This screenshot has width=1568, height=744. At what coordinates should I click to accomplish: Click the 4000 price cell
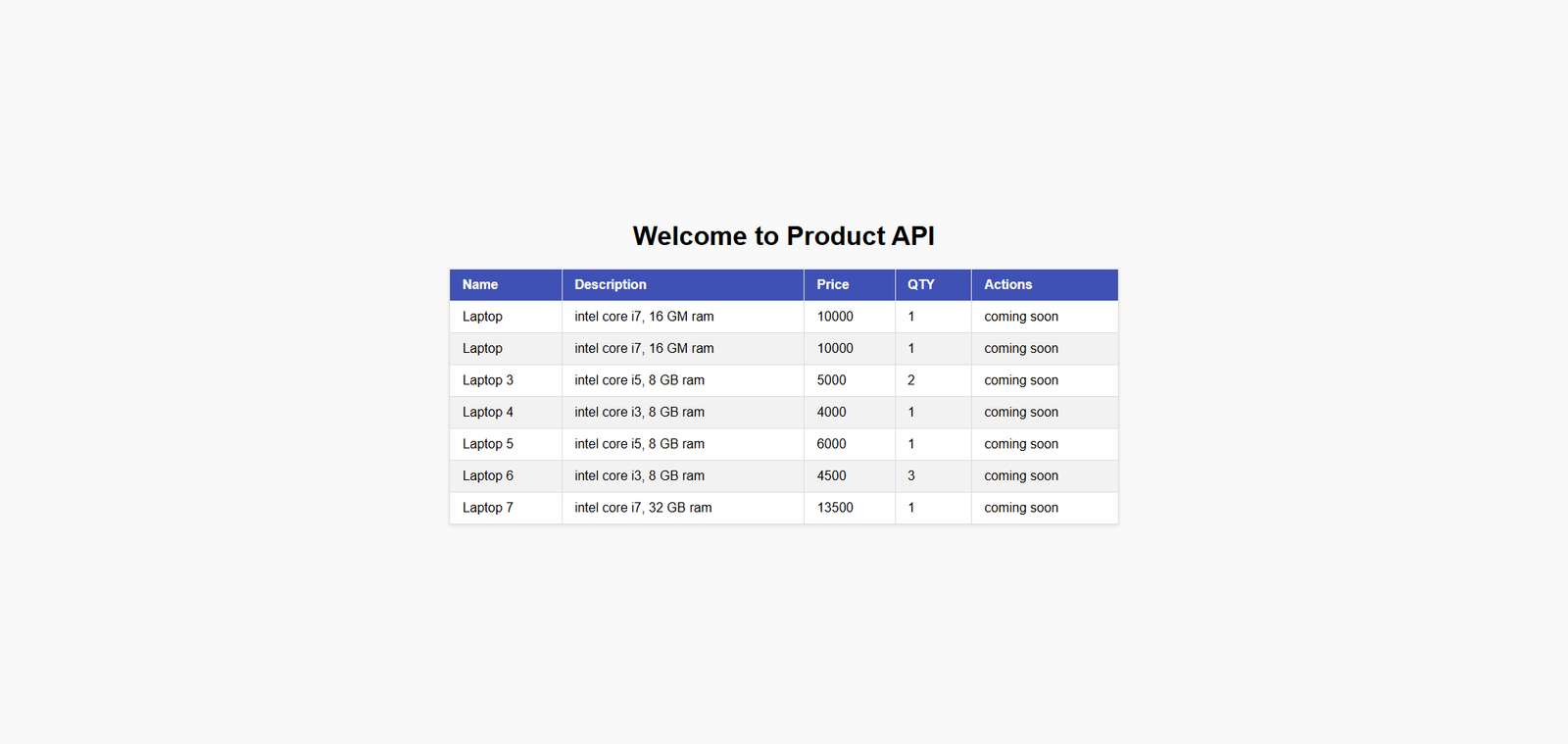click(x=832, y=413)
